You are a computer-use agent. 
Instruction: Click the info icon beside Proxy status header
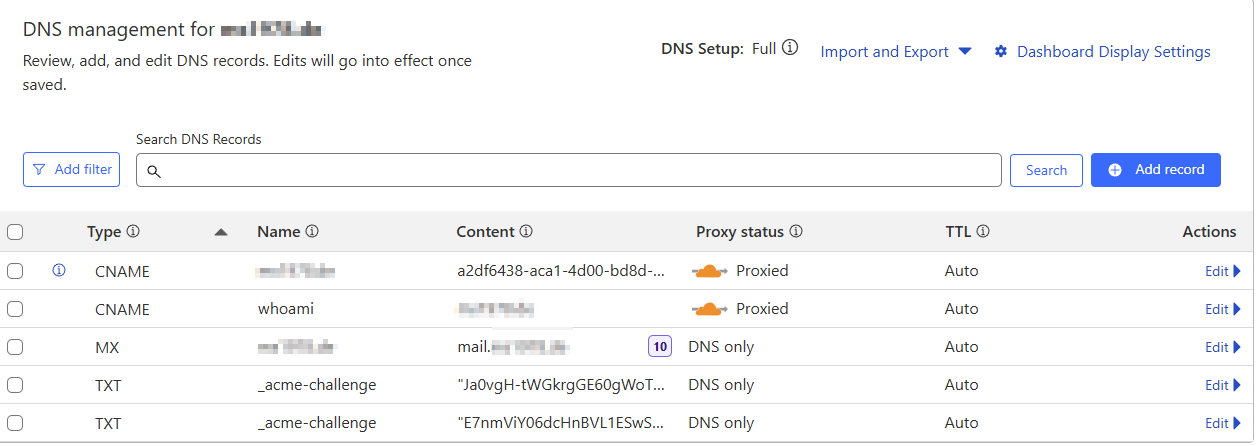pyautogui.click(x=796, y=232)
